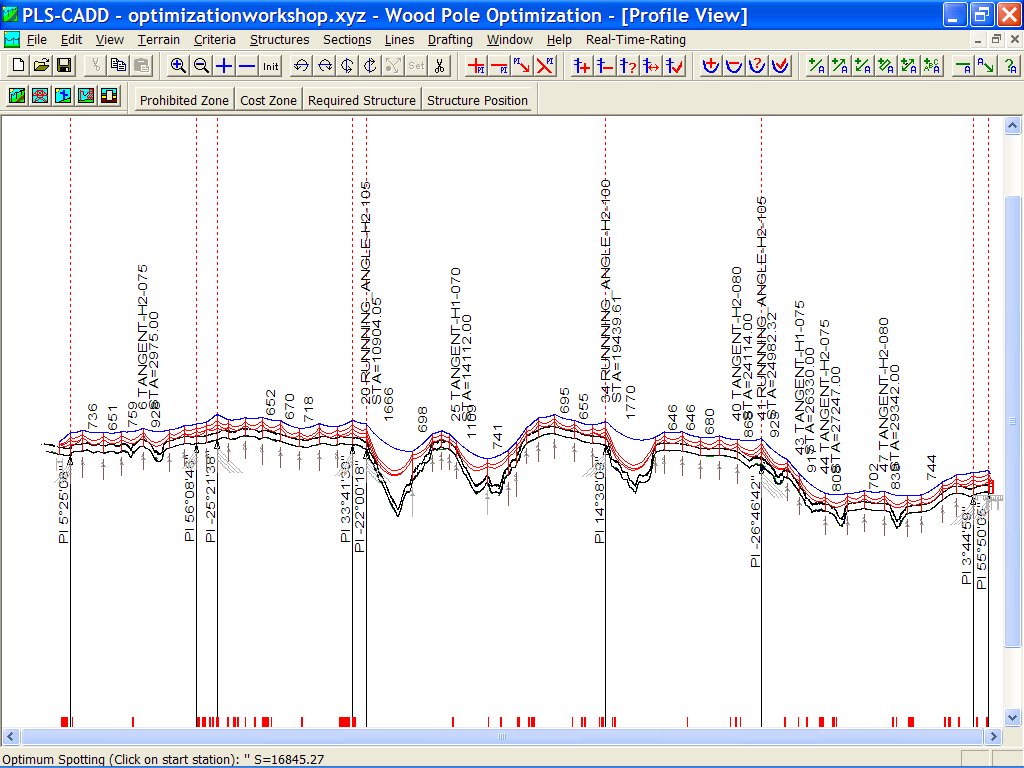Screen dimensions: 1024x768
Task: Open the Terrain menu
Action: (160, 40)
